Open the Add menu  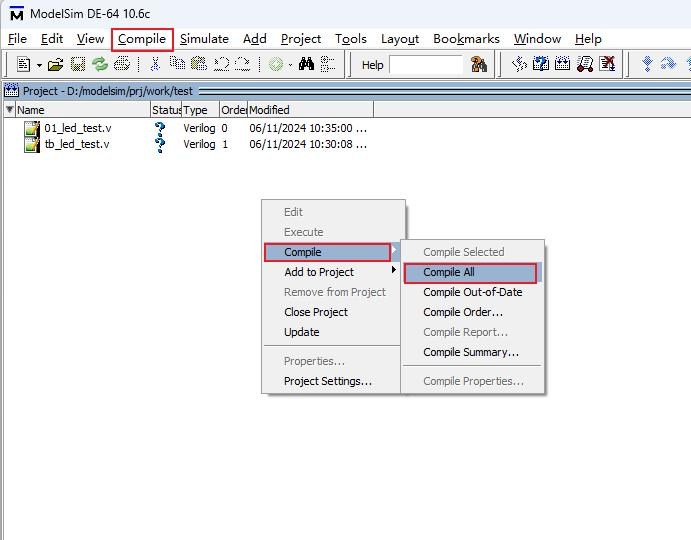(255, 39)
